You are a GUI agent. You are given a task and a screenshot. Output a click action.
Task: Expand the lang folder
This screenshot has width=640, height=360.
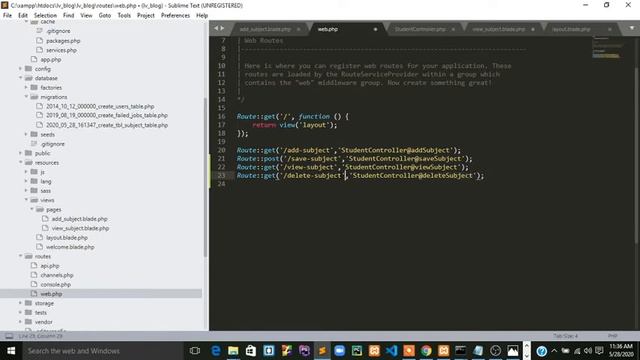pyautogui.click(x=26, y=181)
